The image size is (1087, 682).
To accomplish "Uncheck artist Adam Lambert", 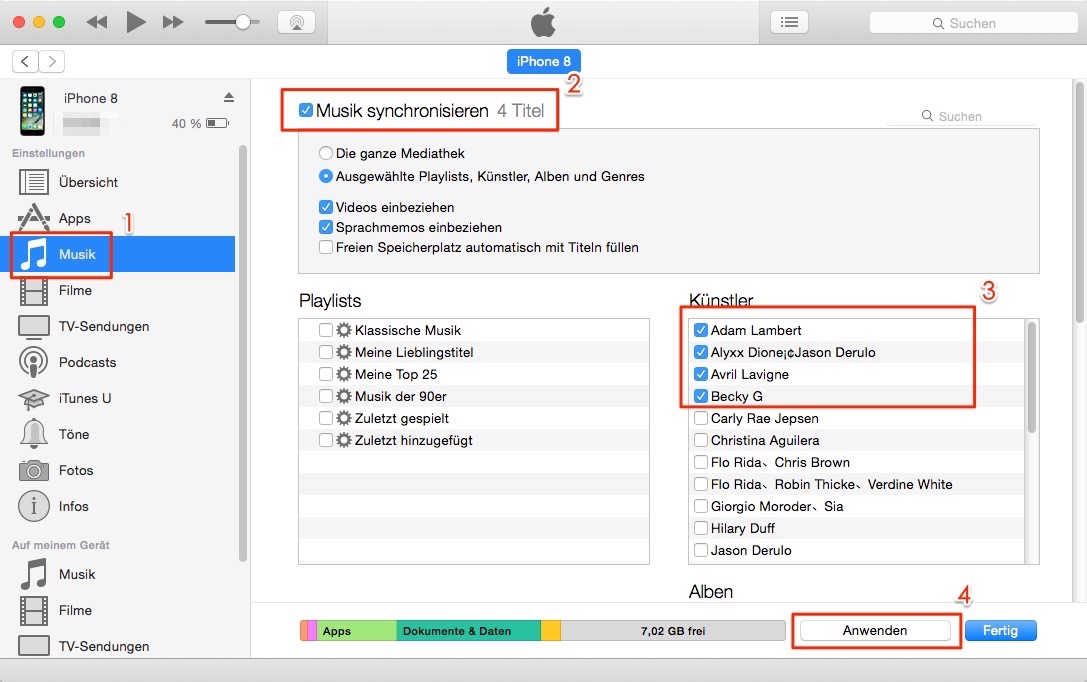I will pos(701,330).
